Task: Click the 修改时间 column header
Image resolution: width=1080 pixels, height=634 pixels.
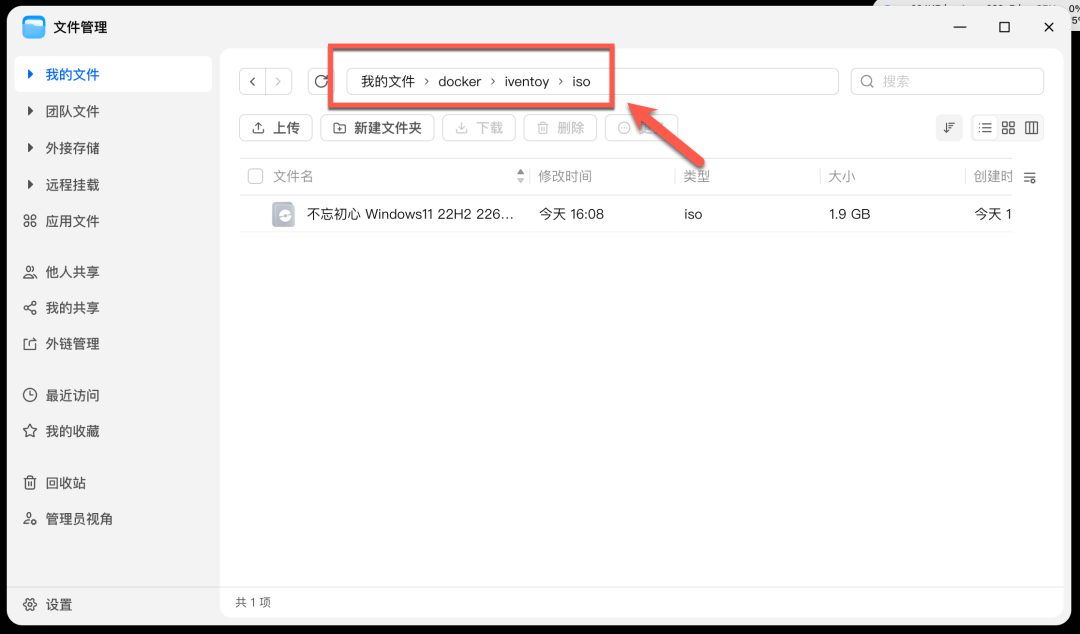Action: 565,176
